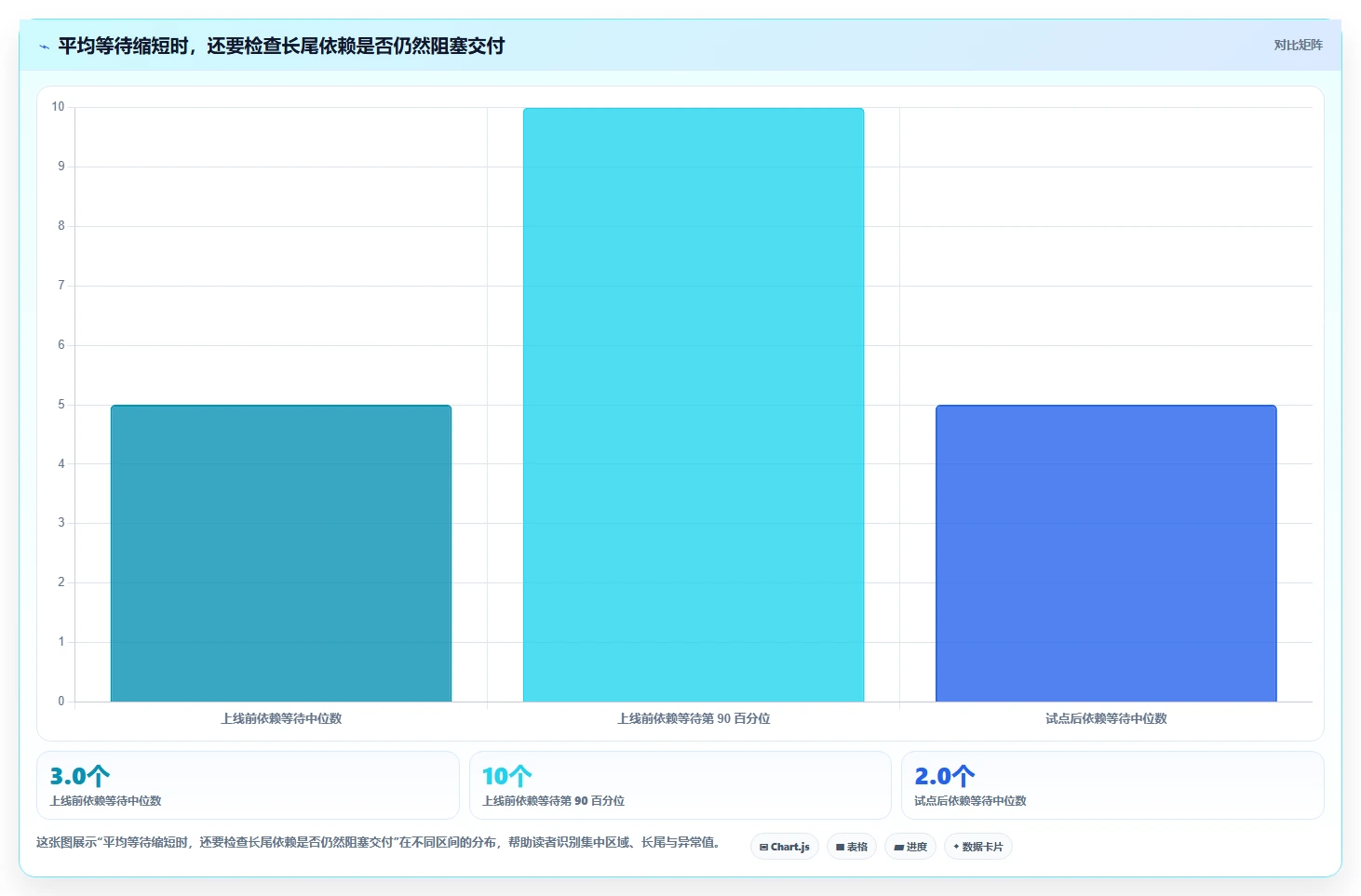Click the x-axis label 上线前依赖等待中位数

(x=281, y=718)
